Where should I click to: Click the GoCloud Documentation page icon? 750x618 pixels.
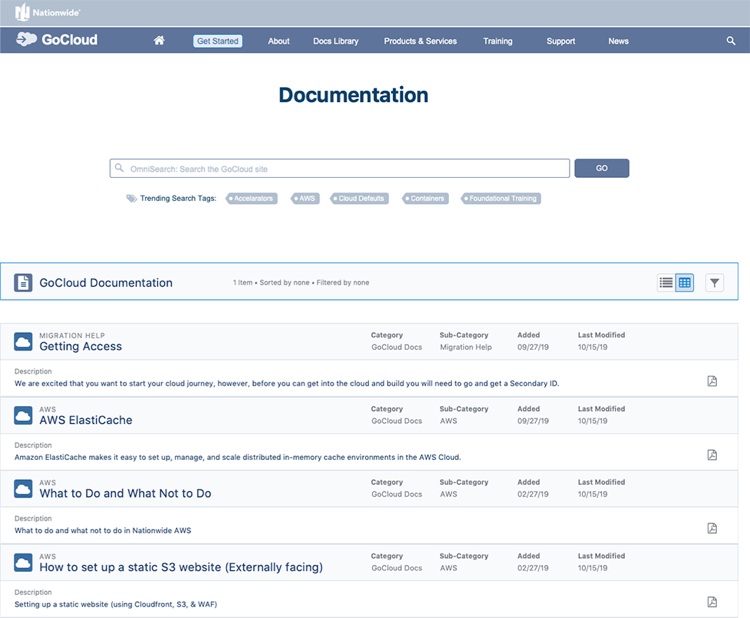point(23,283)
